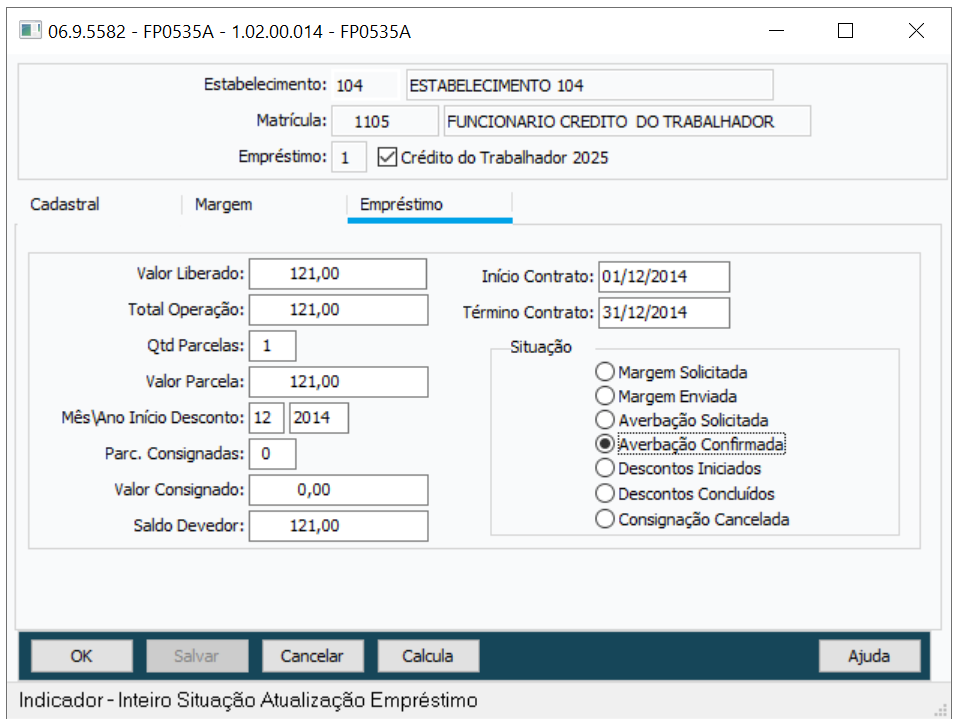Open Ajuda help button
The height and width of the screenshot is (728, 957).
869,656
